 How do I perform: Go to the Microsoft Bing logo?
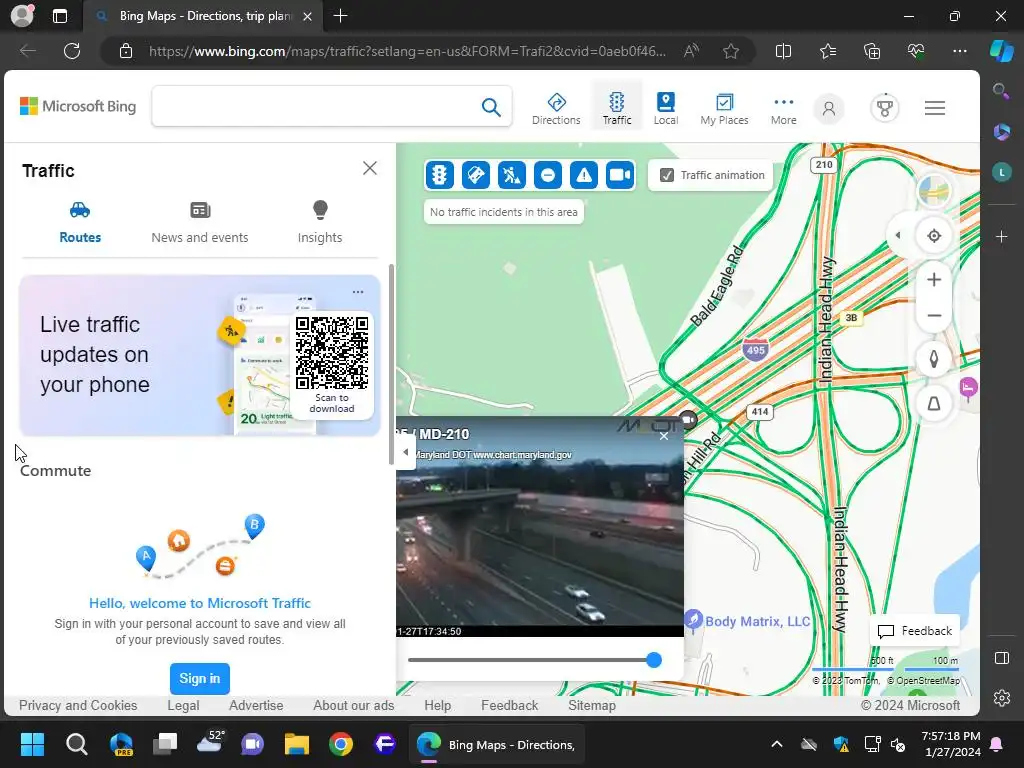click(78, 106)
